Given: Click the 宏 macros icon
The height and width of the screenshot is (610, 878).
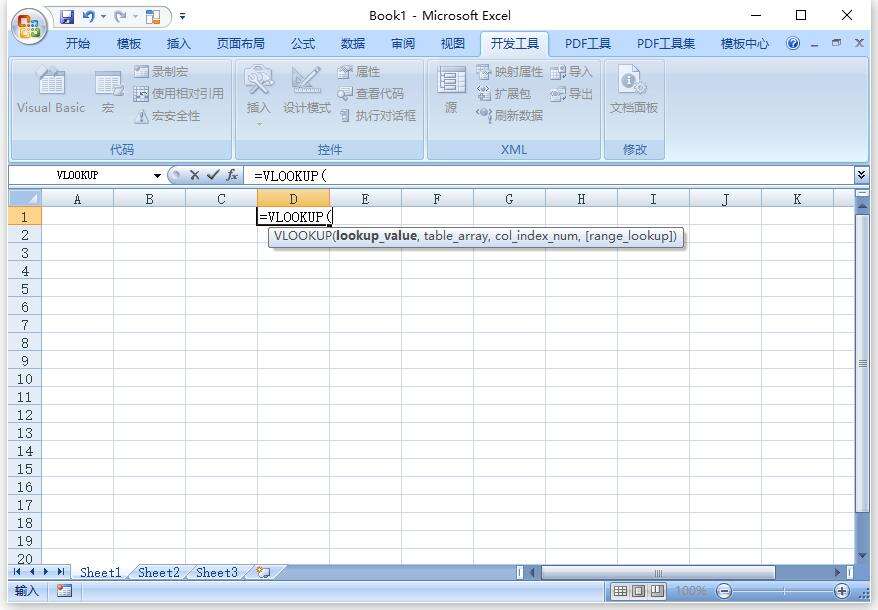Looking at the screenshot, I should coord(109,91).
